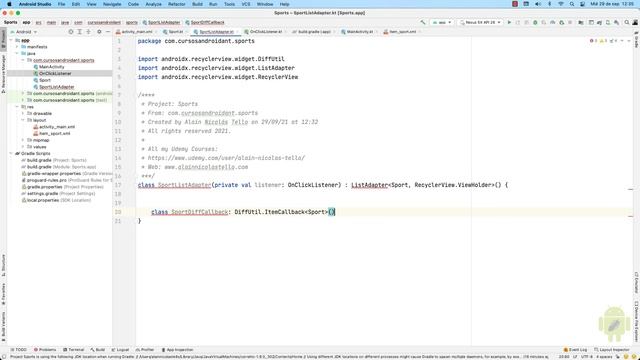640x360 pixels.
Task: Click the warnings indicator in editor corner
Action: 604,41
